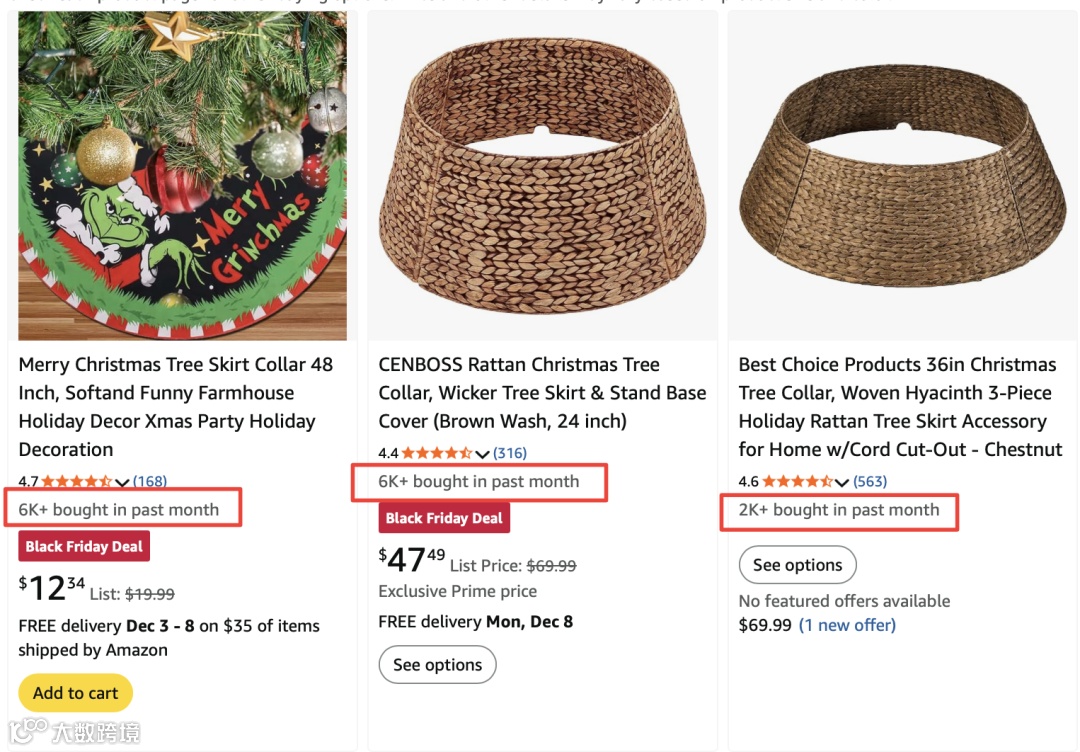Click See options for CENBOSS collar
Screen dimensions: 1080x752
[437, 665]
